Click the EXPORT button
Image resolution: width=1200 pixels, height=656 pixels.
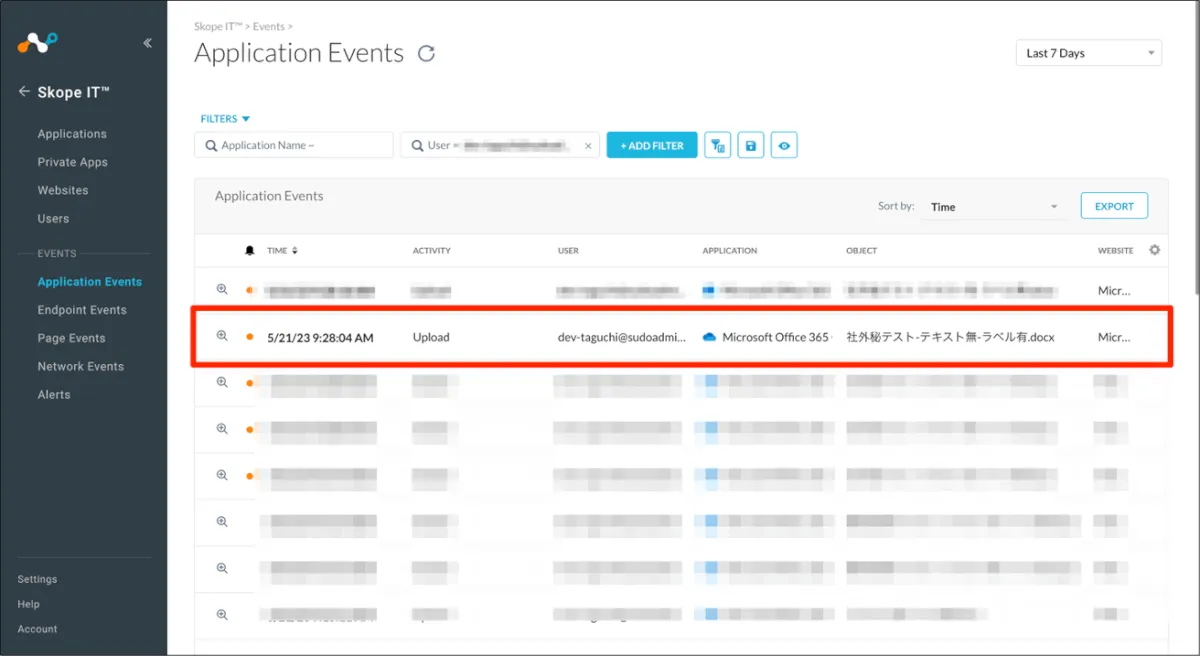click(1114, 206)
